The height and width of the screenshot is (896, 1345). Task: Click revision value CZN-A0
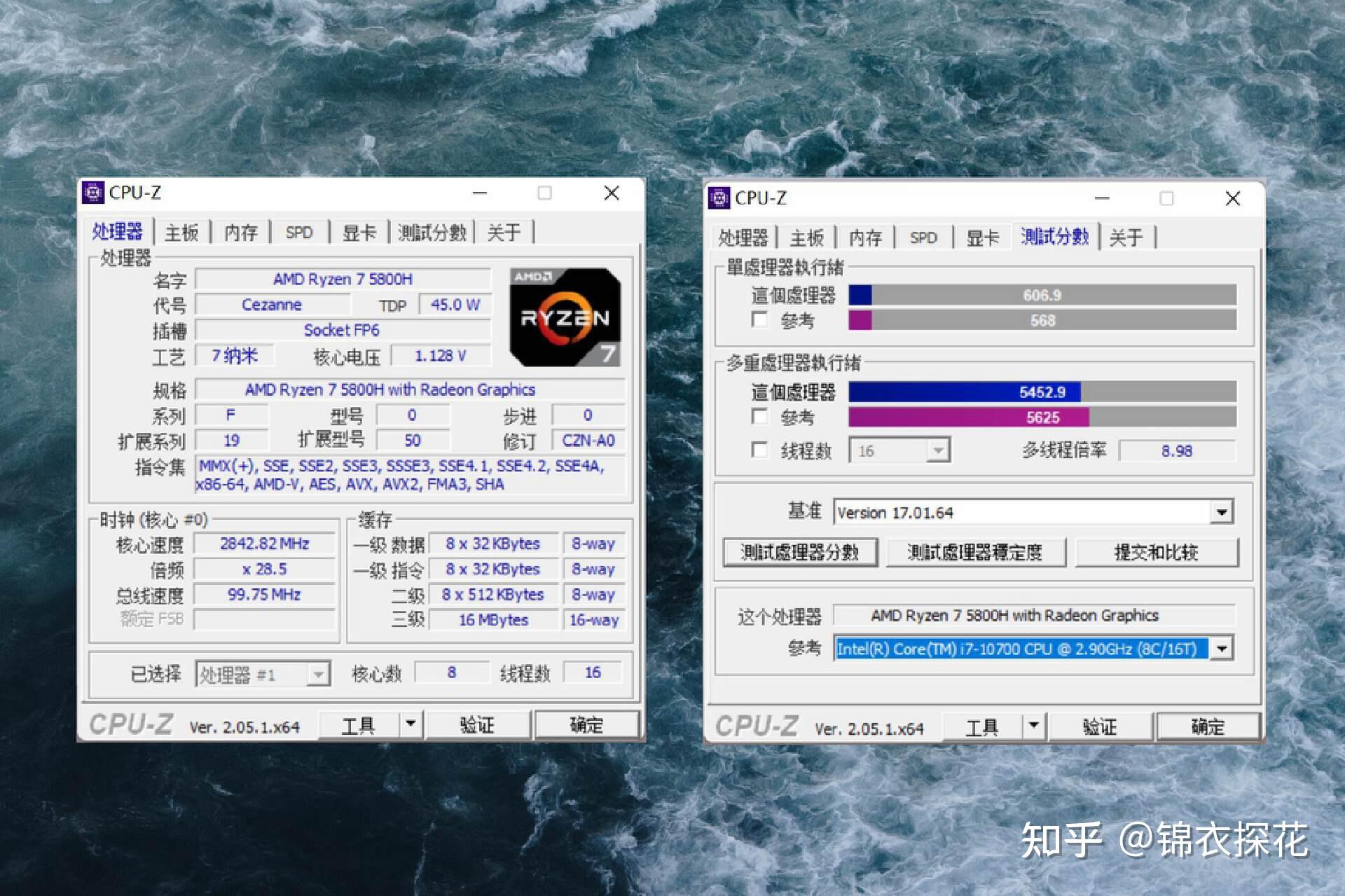588,441
